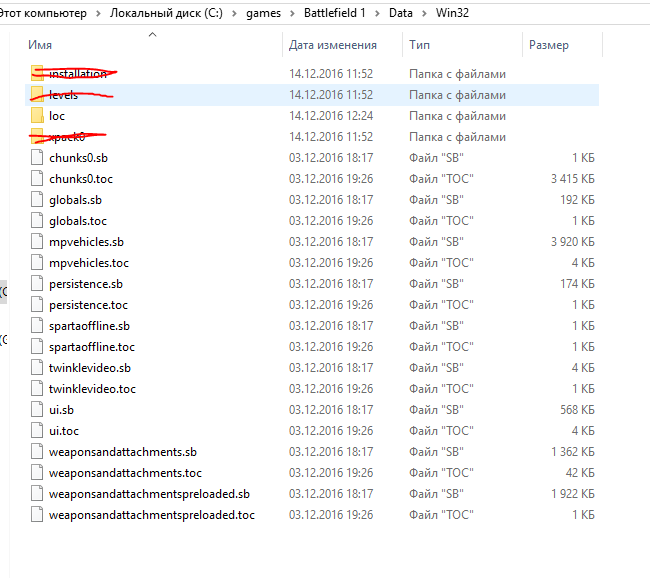Image resolution: width=650 pixels, height=578 pixels.
Task: Click the chunks0.sb file icon
Action: (37, 157)
